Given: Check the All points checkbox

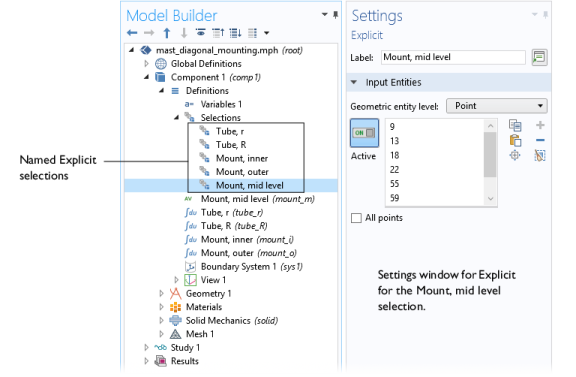Looking at the screenshot, I should [x=356, y=218].
